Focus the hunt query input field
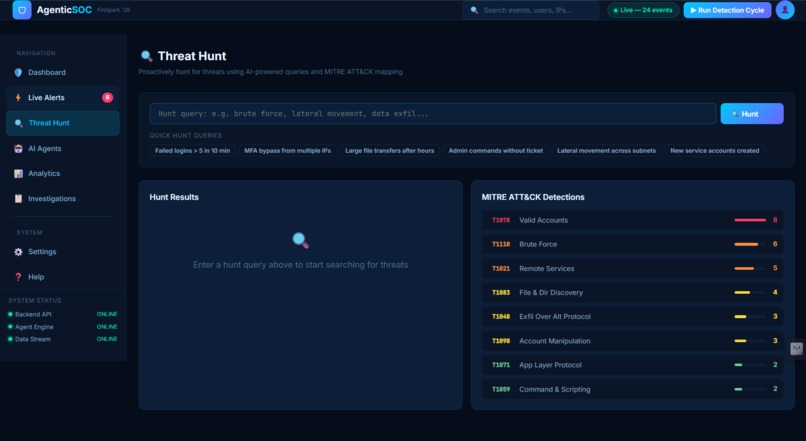 tap(433, 114)
